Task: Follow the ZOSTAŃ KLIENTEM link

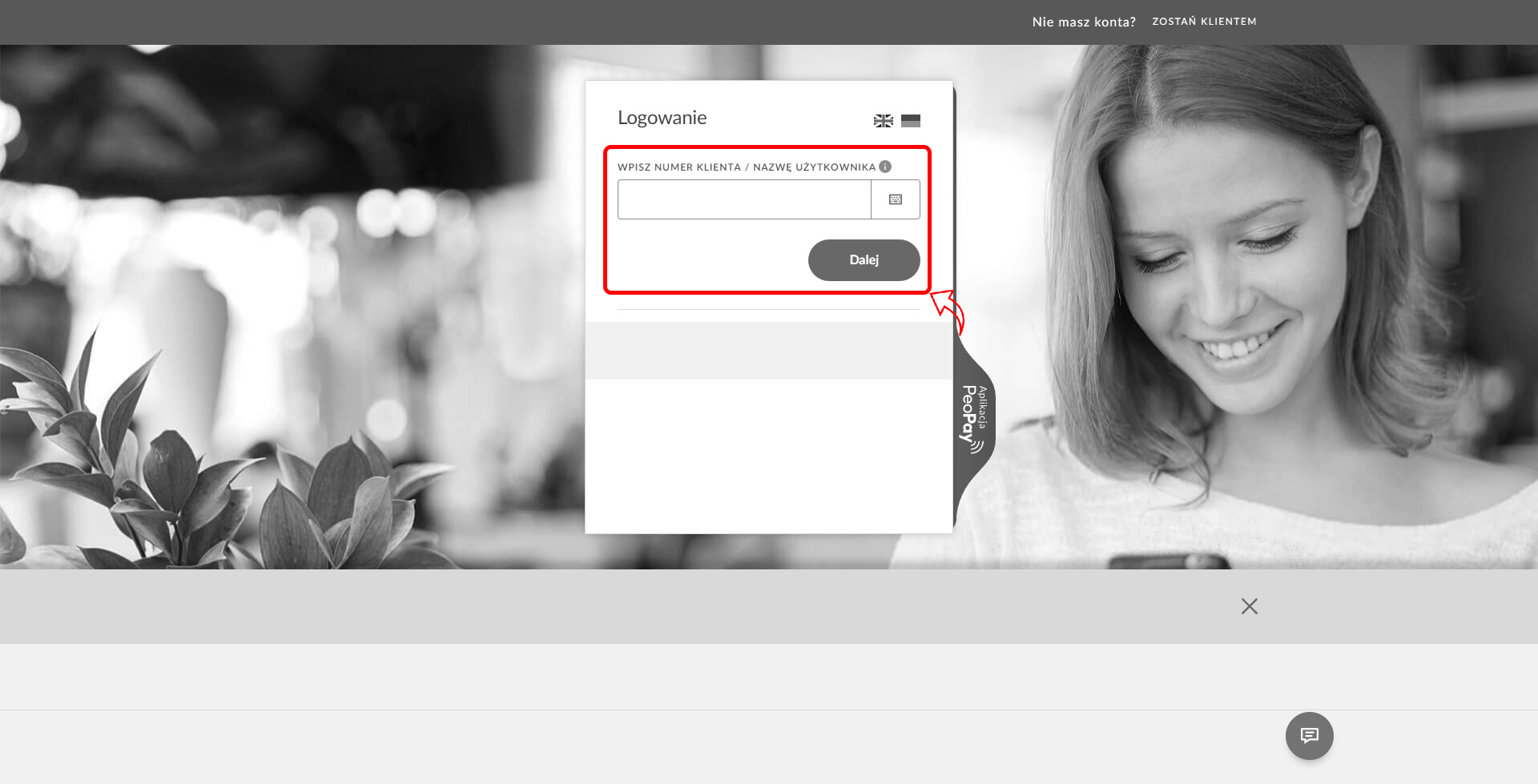Action: pos(1204,22)
